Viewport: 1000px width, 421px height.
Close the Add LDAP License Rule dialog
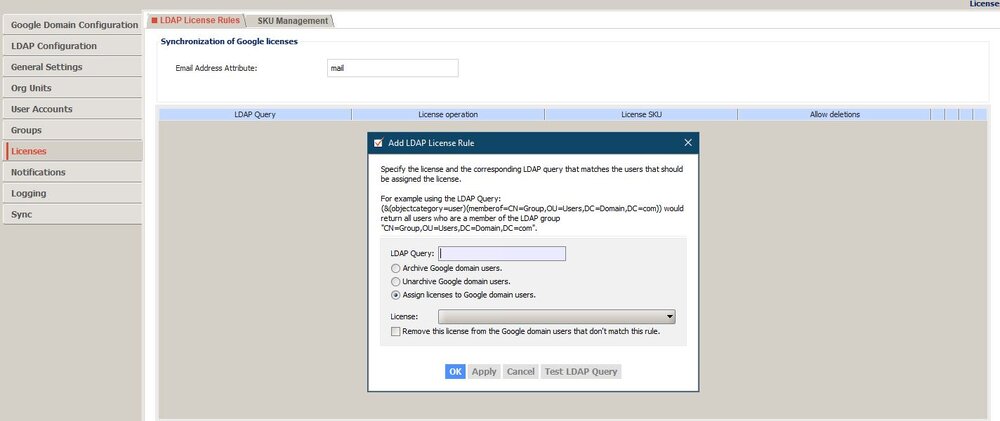(x=688, y=143)
